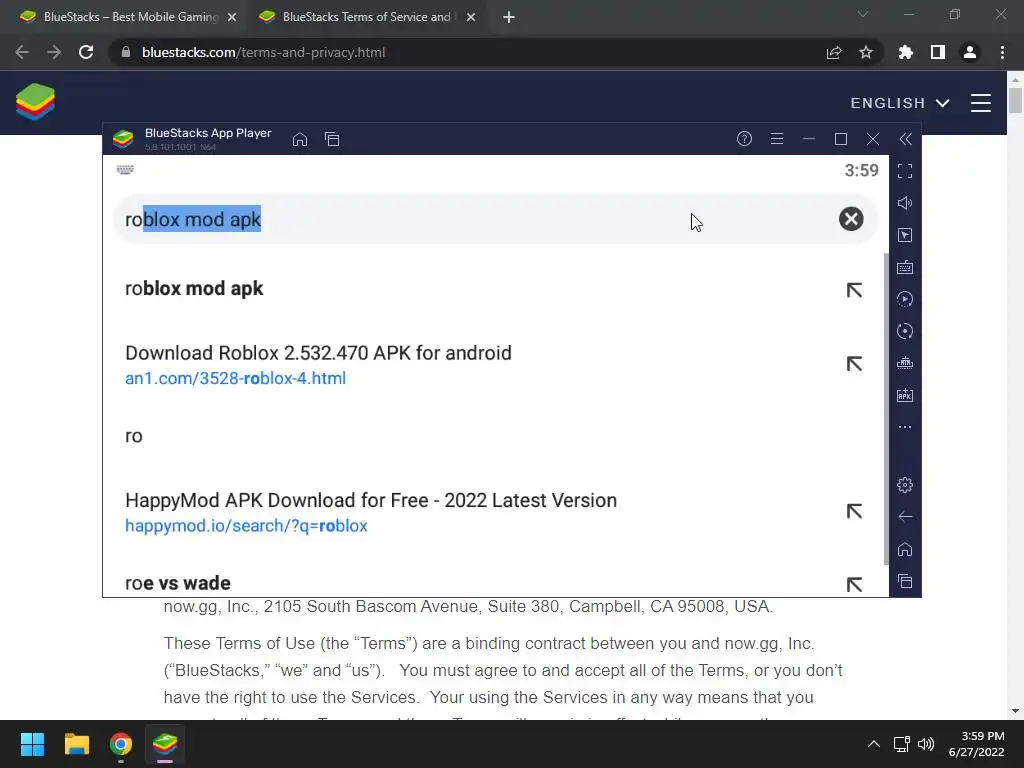Click arrow icon beside 'roe vs wade' suggestion
Image resolution: width=1024 pixels, height=768 pixels.
(x=854, y=584)
